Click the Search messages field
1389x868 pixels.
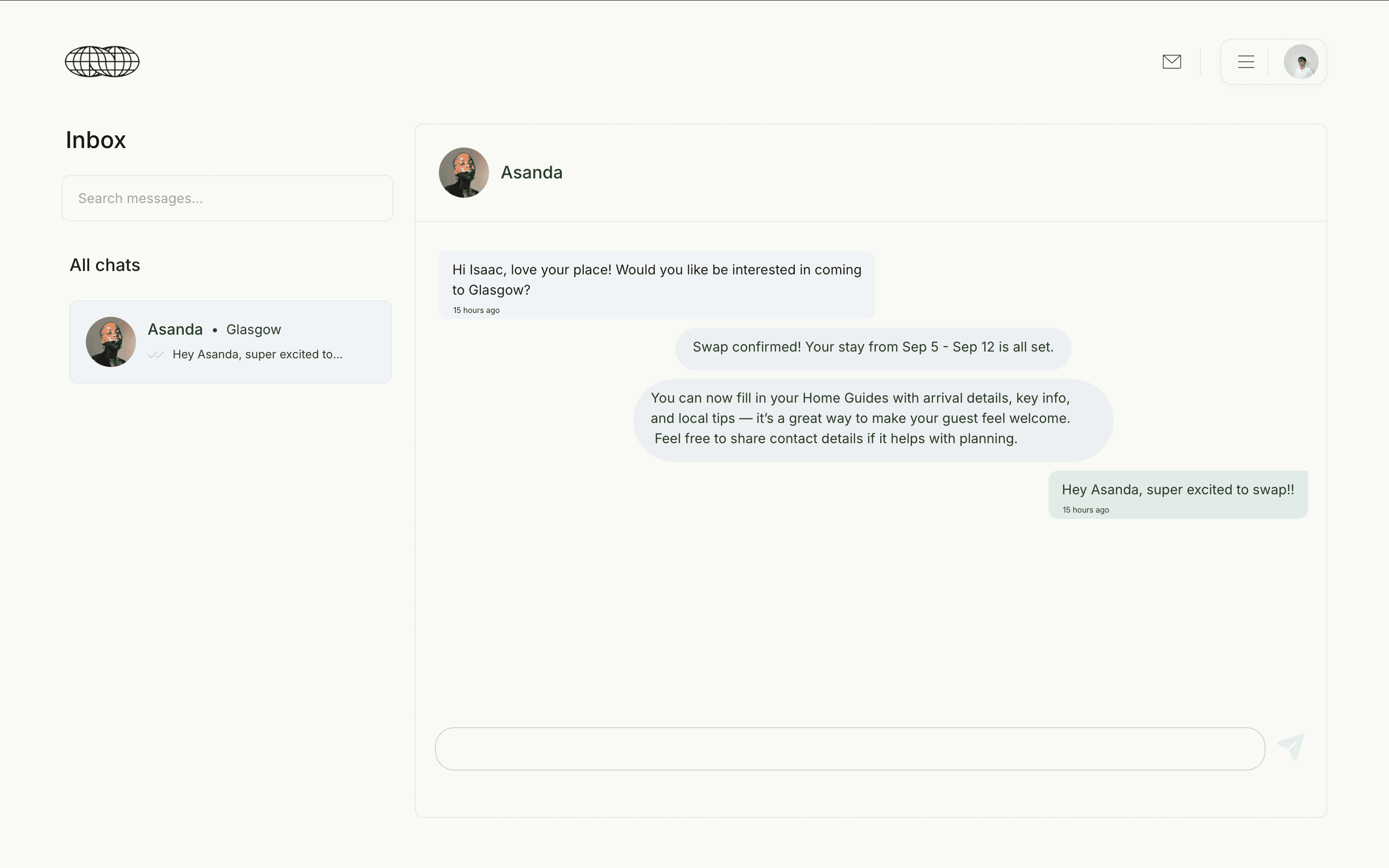227,198
